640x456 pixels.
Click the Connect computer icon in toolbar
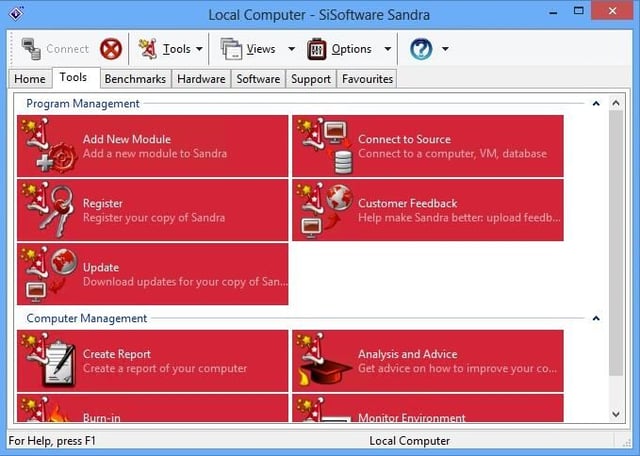[31, 49]
